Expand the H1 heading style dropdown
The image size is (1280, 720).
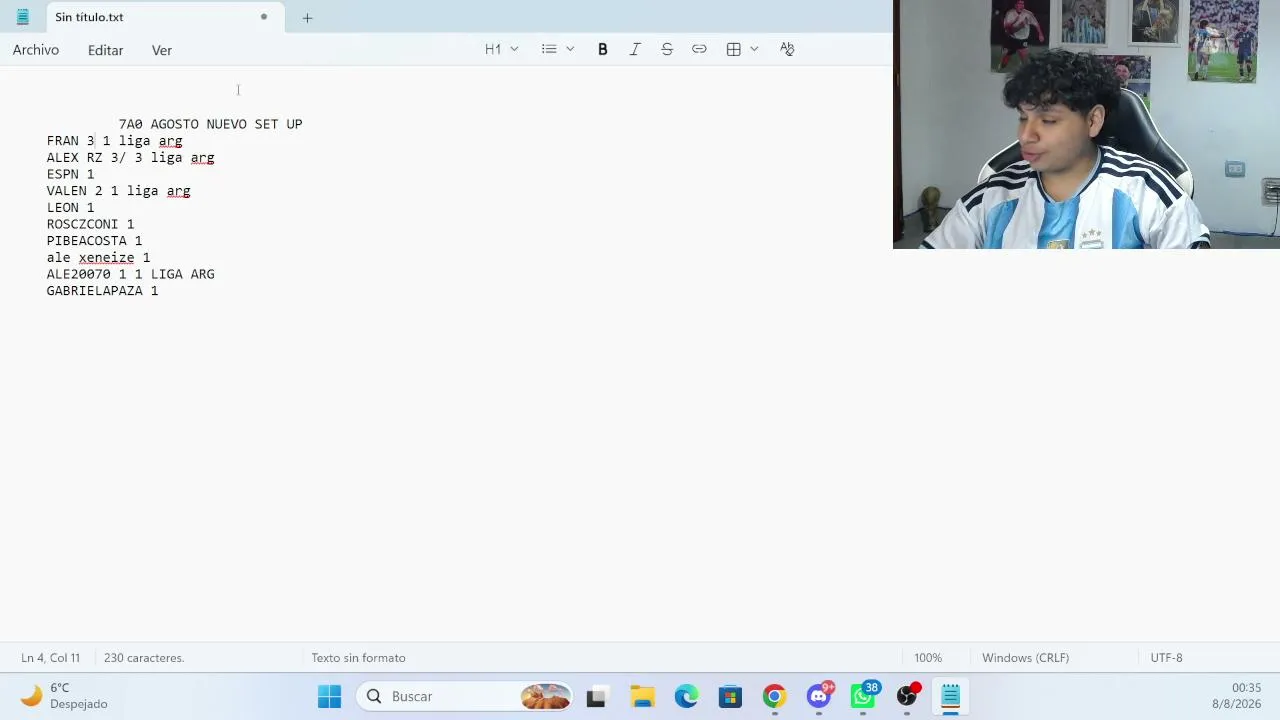click(x=502, y=49)
